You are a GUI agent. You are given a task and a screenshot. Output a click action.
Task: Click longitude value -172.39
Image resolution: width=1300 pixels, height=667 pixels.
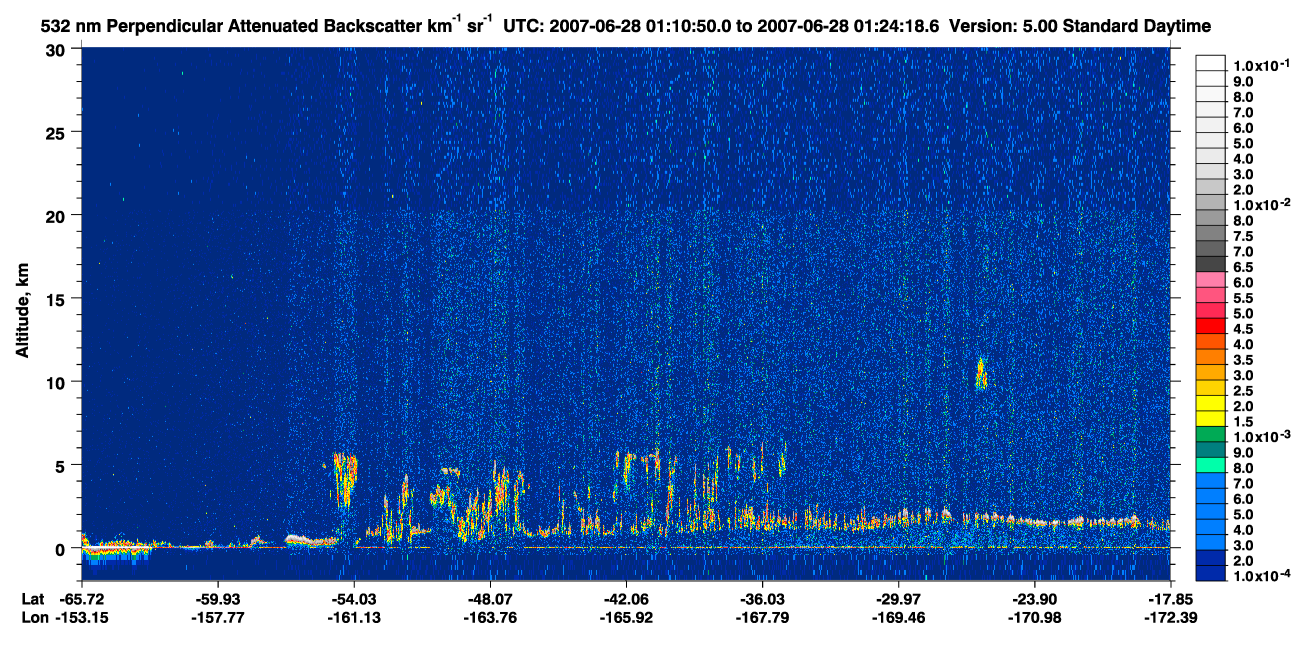pos(1170,617)
